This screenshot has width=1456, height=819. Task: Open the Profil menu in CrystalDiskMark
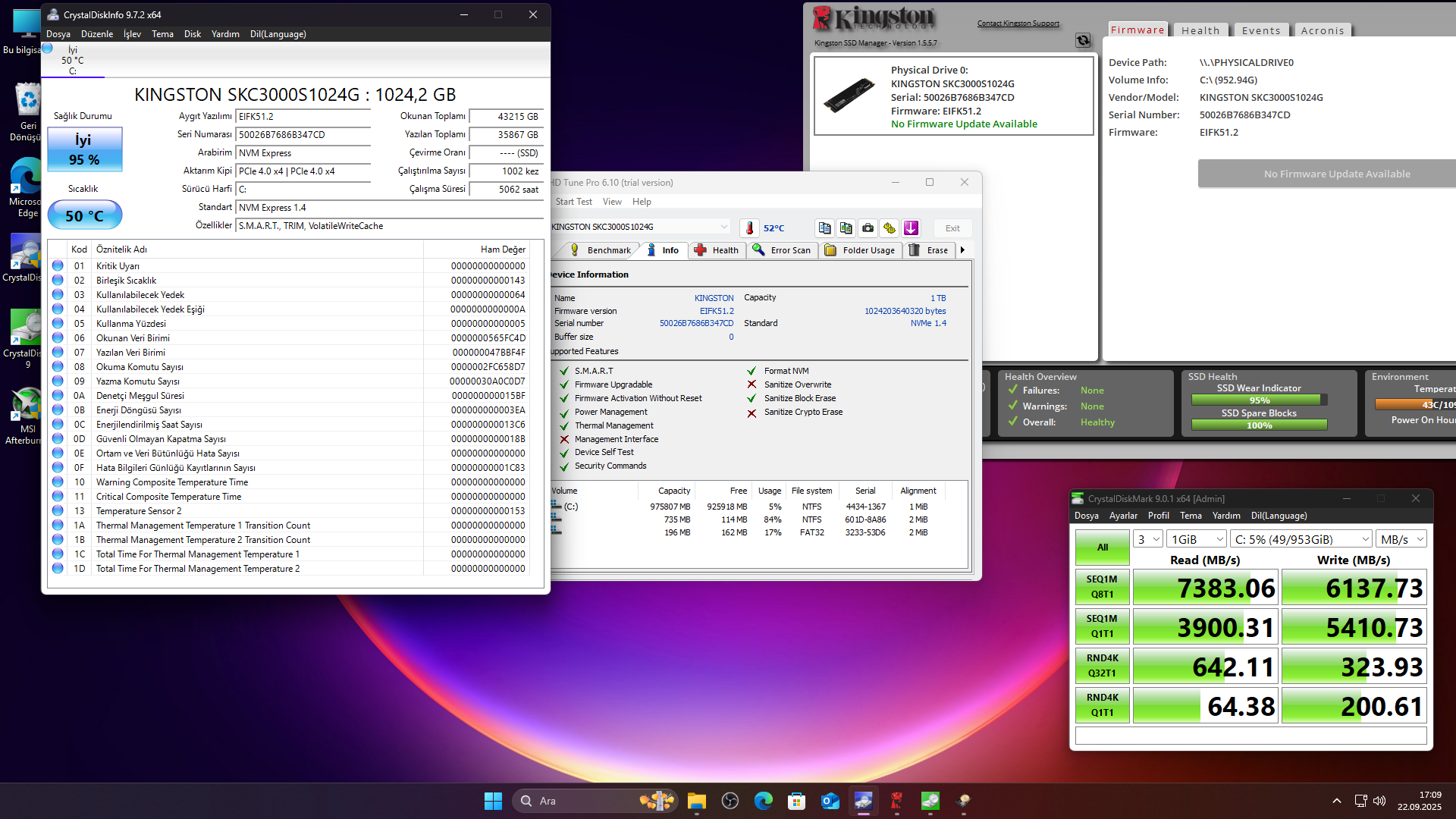click(1159, 516)
